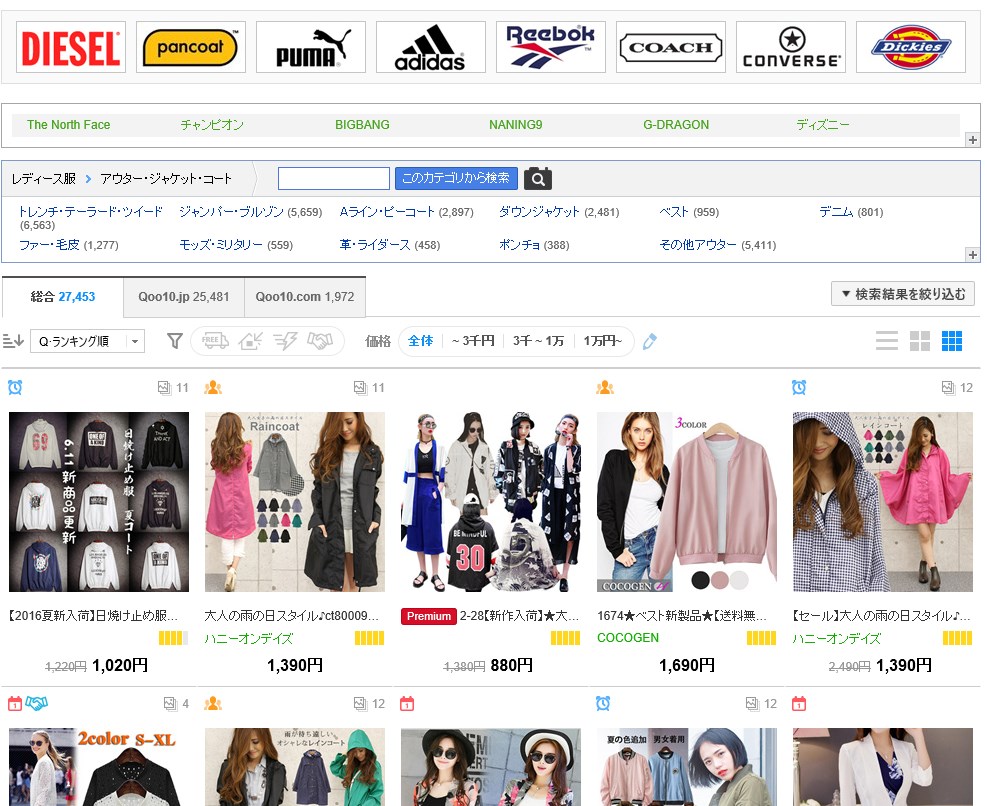This screenshot has height=806, width=987.
Task: Toggle the free shipping truck filter
Action: pos(215,341)
